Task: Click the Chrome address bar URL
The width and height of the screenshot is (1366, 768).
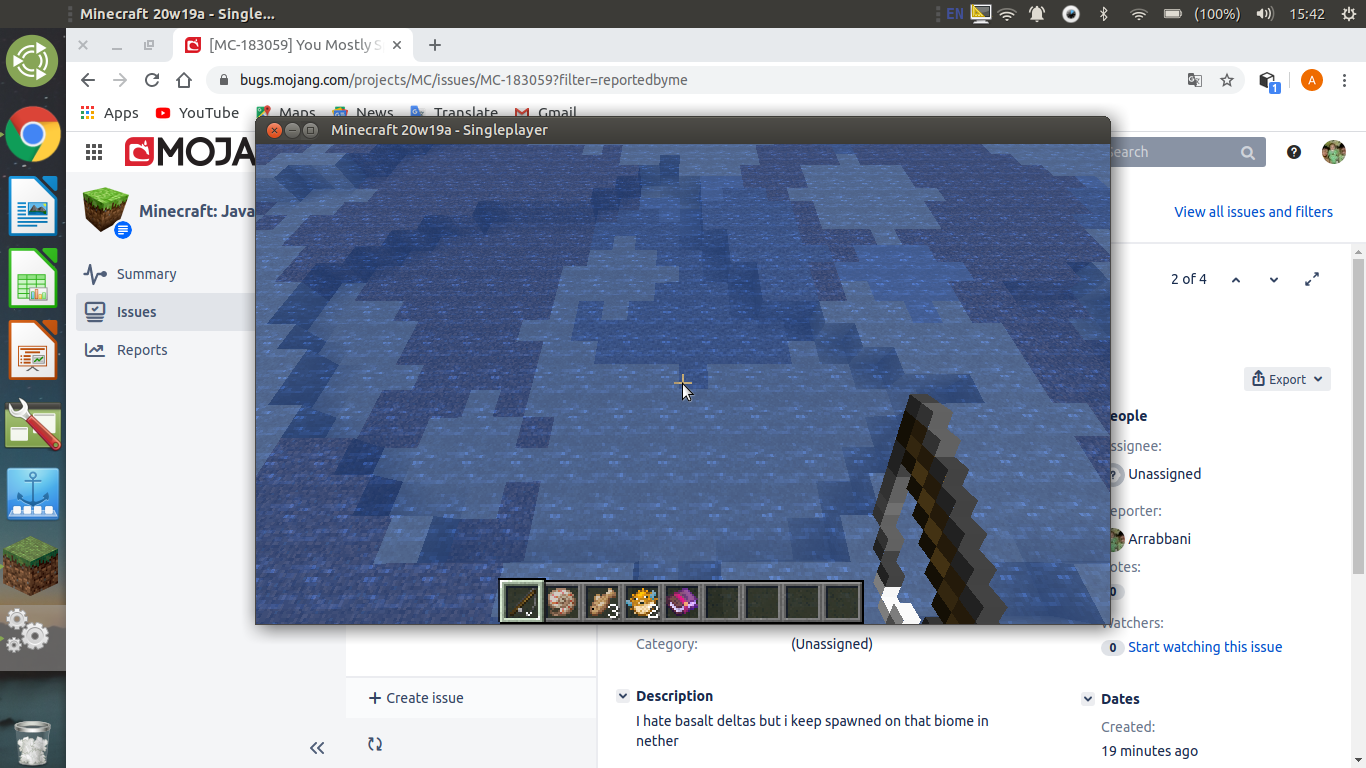Action: pos(464,80)
